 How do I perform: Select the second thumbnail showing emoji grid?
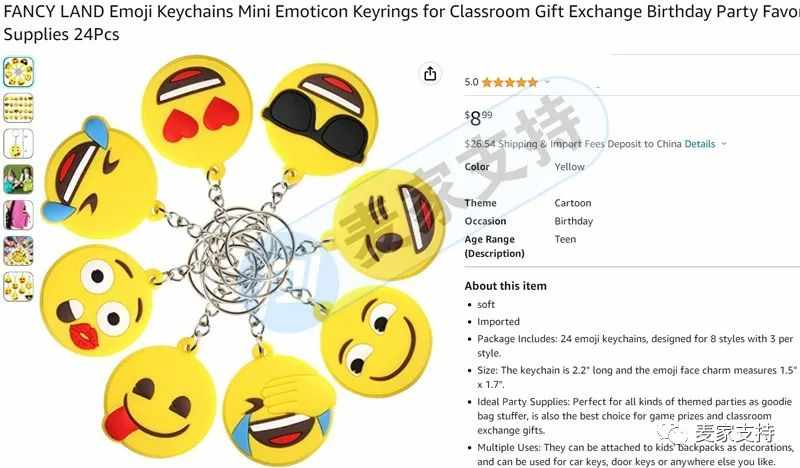(18, 108)
